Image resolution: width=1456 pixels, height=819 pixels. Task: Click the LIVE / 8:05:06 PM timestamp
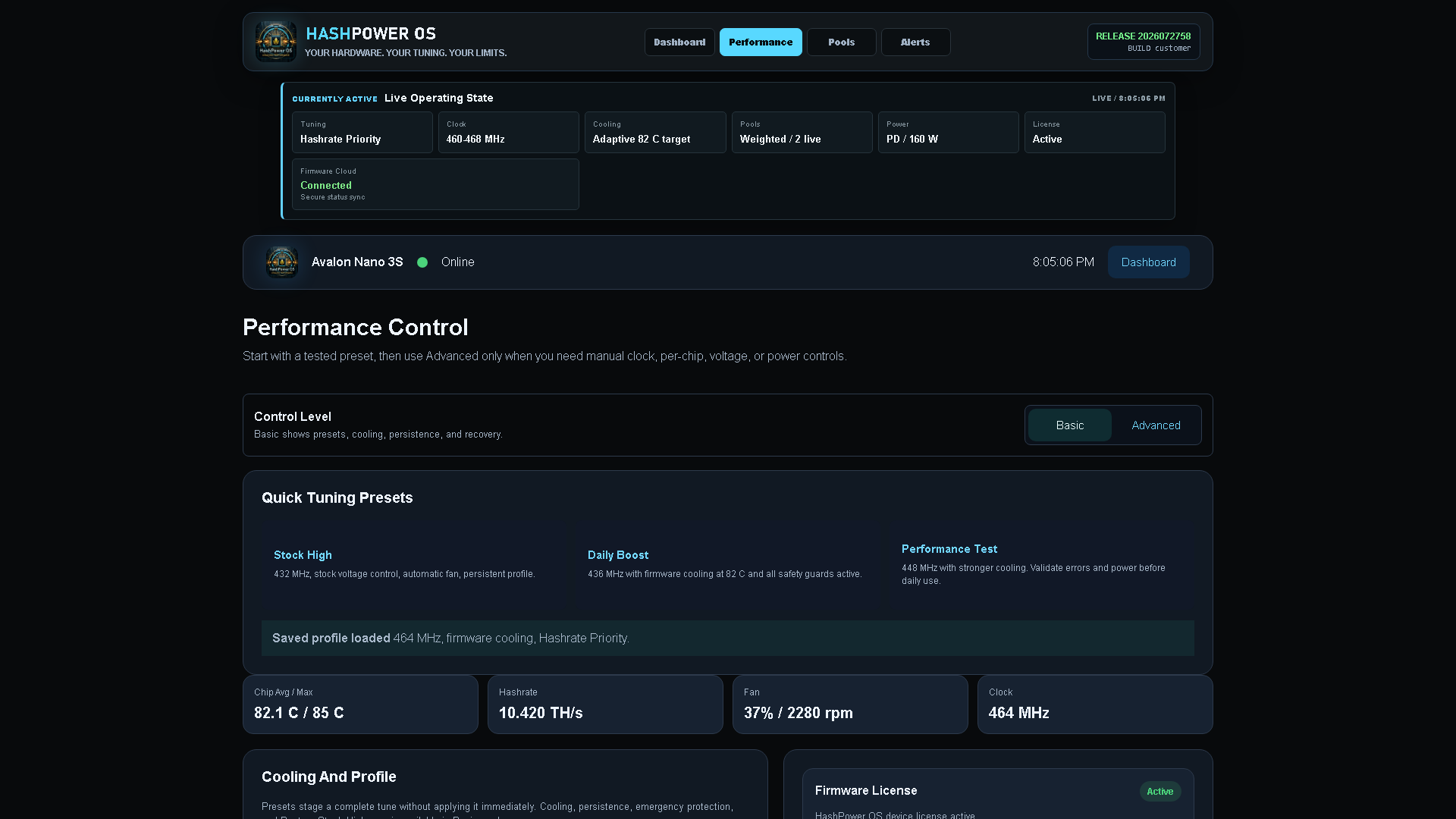coord(1128,99)
